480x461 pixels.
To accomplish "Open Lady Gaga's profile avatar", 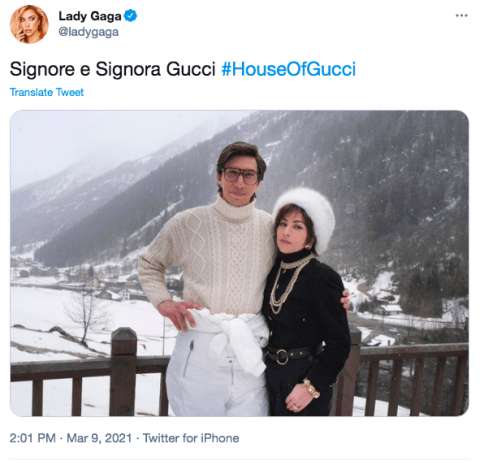I will pos(29,24).
